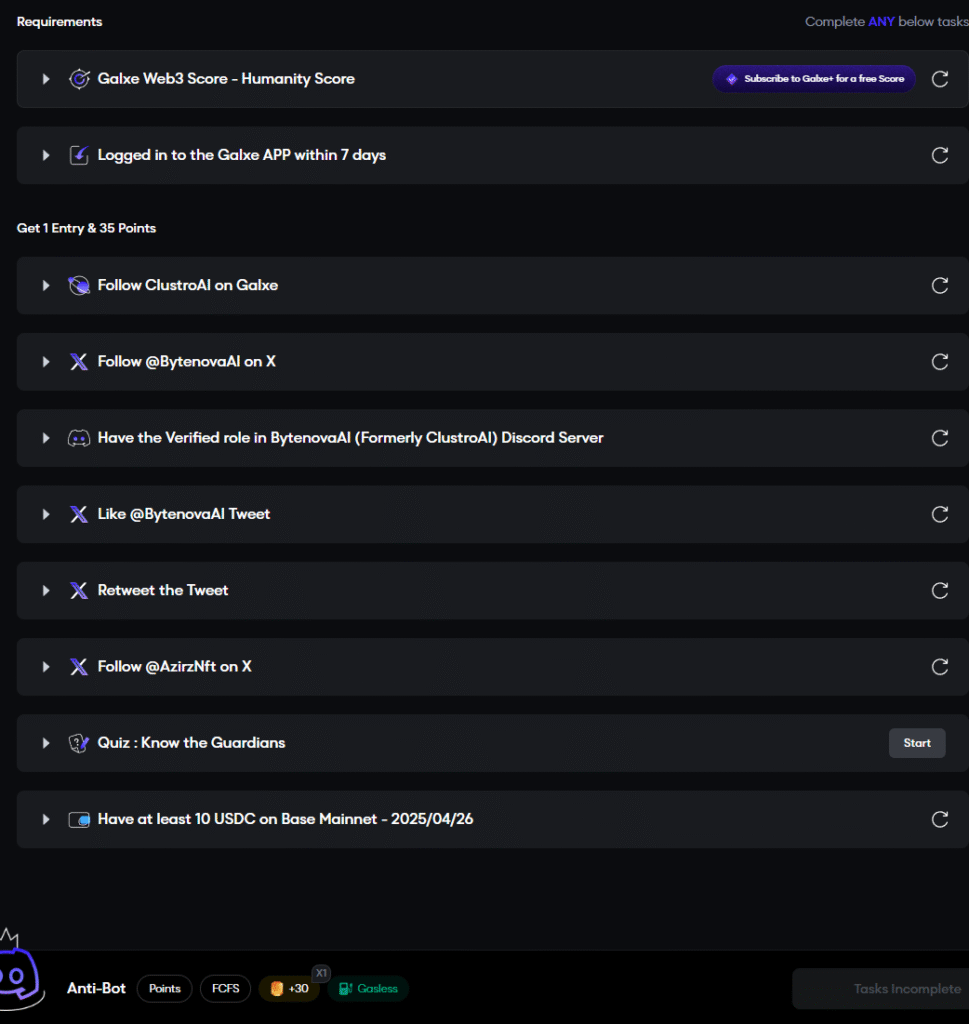Viewport: 969px width, 1024px height.
Task: Click refresh icon for Follow ClustroAI on Galxe
Action: [940, 285]
